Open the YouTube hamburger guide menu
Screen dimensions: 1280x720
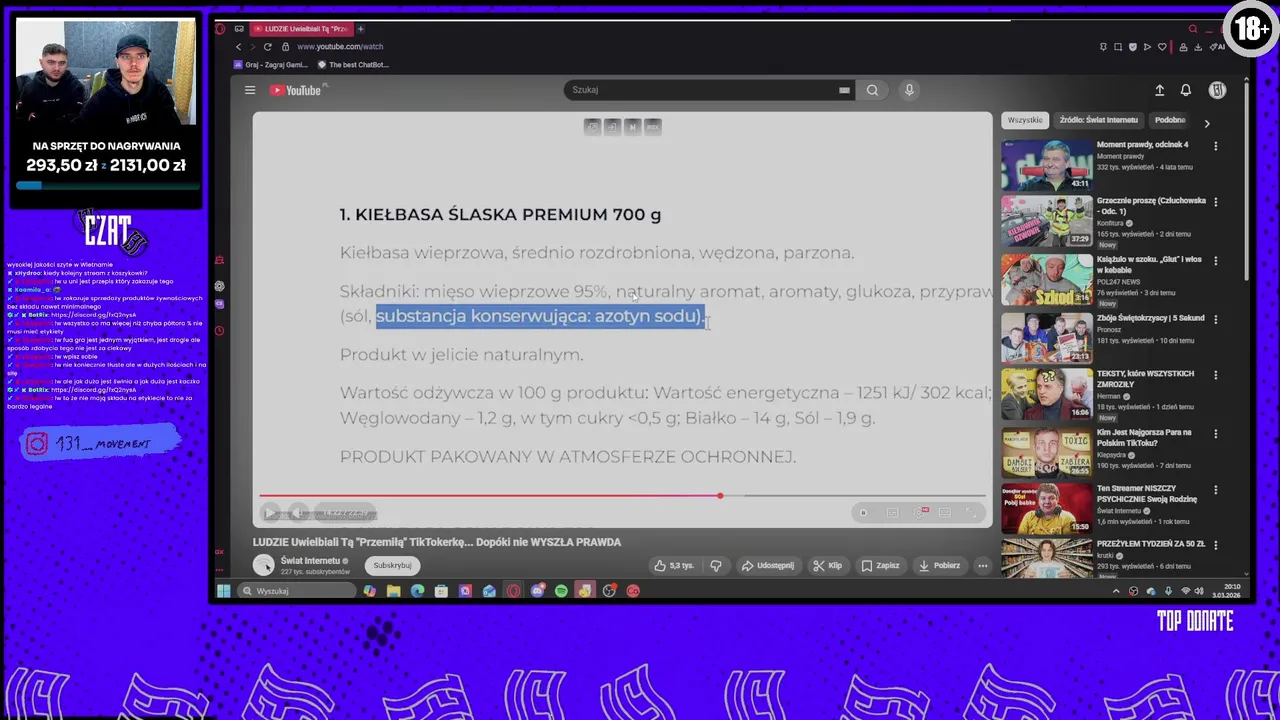click(250, 90)
